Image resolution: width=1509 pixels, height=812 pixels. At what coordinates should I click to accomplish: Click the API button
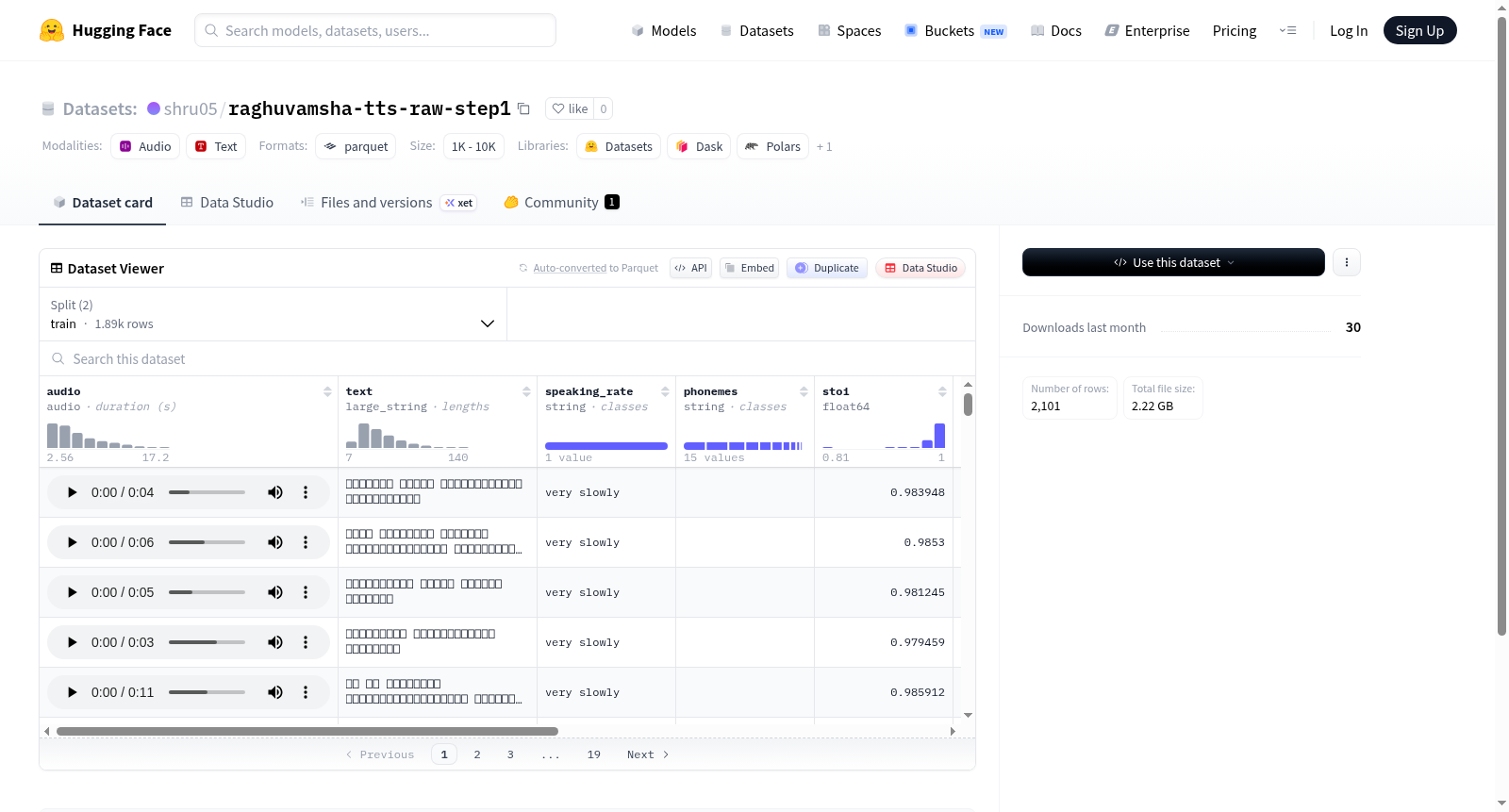690,268
